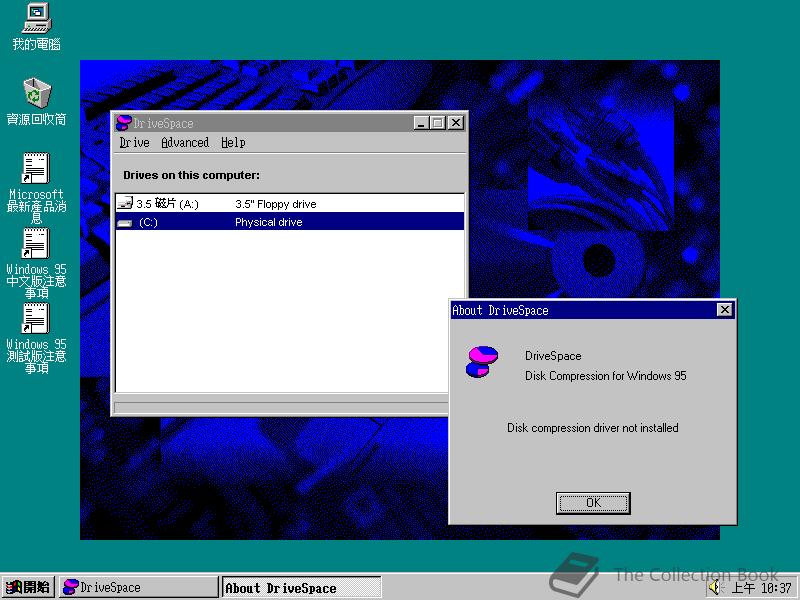This screenshot has height=600, width=800.
Task: Select the Recycle Bin desktop icon
Action: tap(37, 102)
